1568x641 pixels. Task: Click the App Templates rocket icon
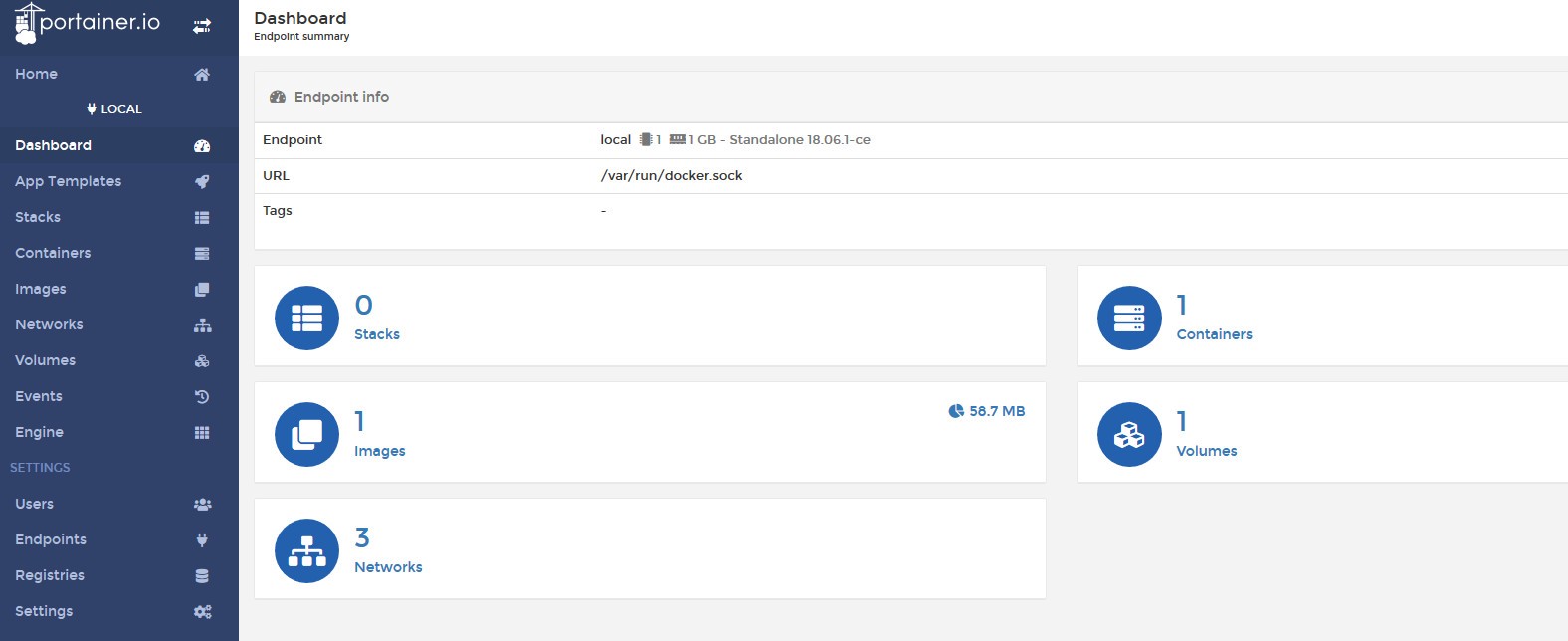click(202, 182)
